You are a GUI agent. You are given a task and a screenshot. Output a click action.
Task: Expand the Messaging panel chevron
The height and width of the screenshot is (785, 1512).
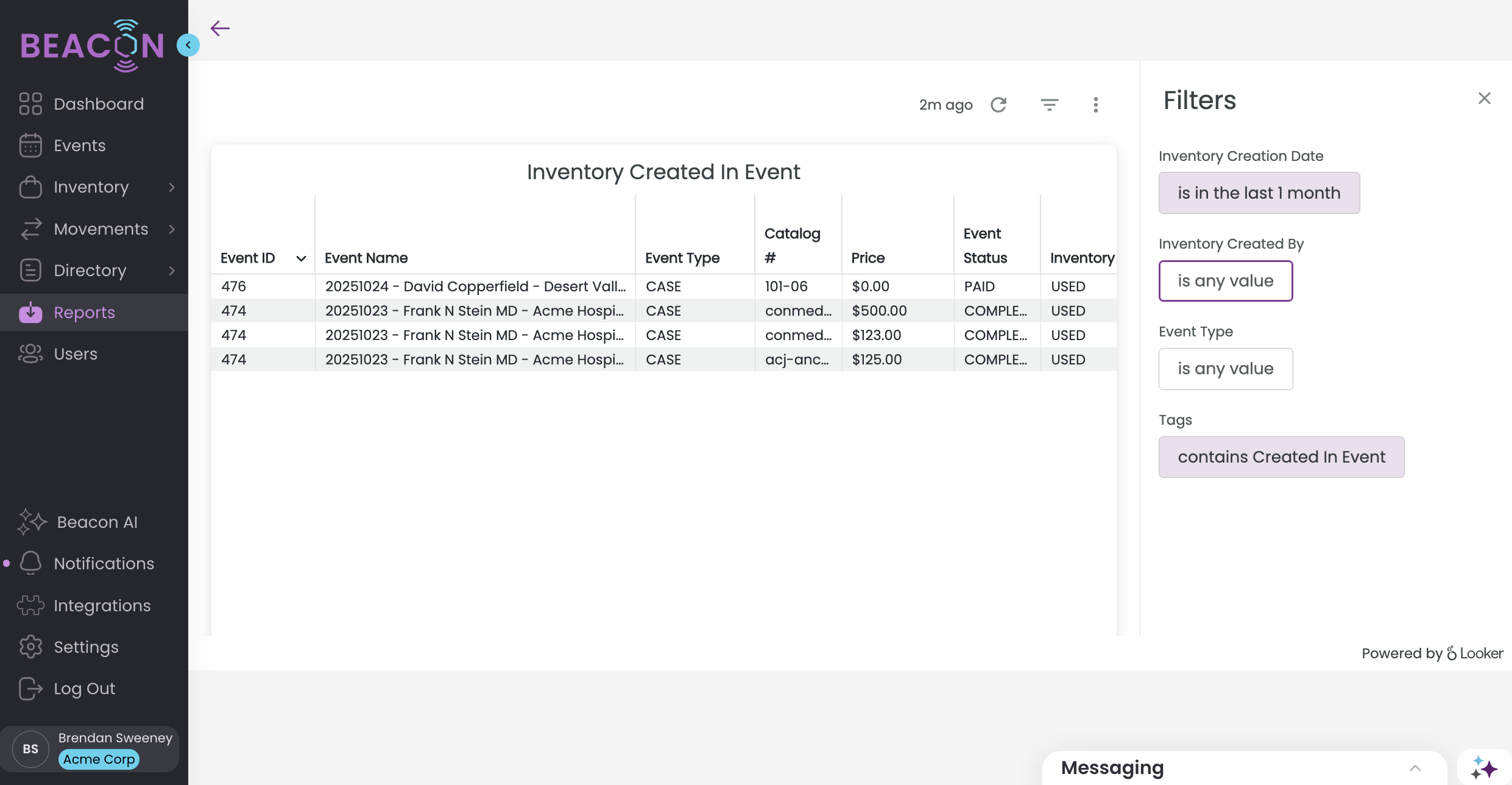(x=1415, y=768)
